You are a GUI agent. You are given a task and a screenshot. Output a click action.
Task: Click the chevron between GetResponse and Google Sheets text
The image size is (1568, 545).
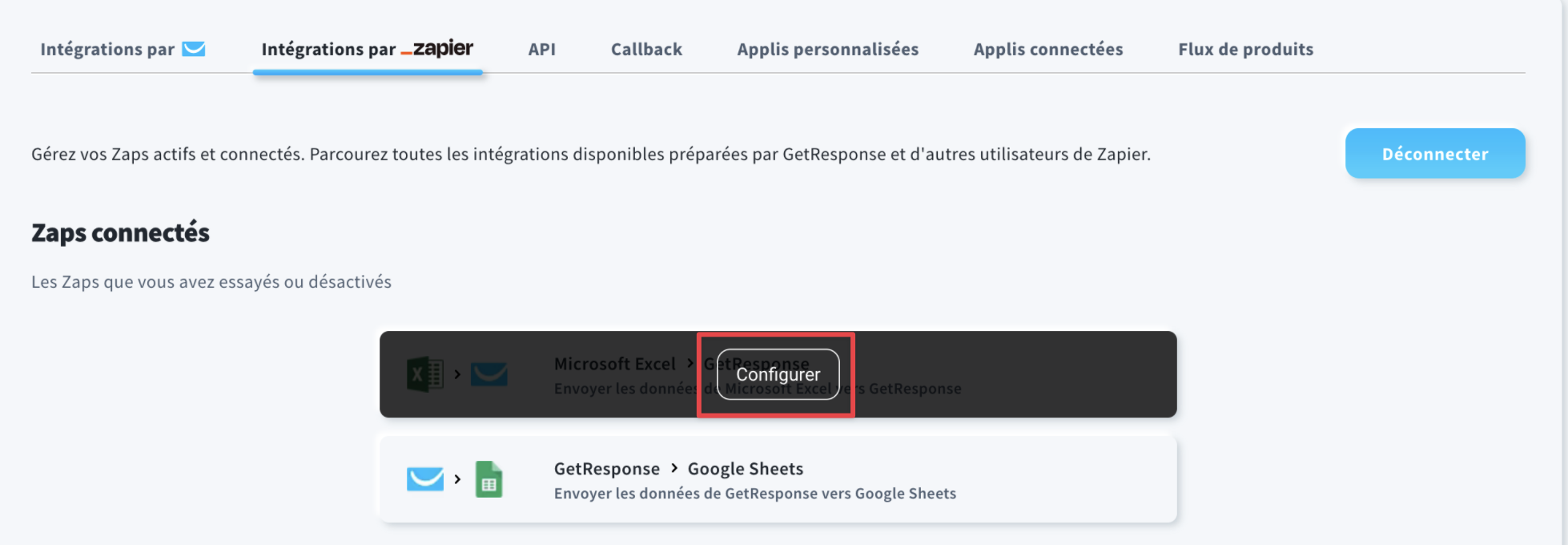pos(674,468)
